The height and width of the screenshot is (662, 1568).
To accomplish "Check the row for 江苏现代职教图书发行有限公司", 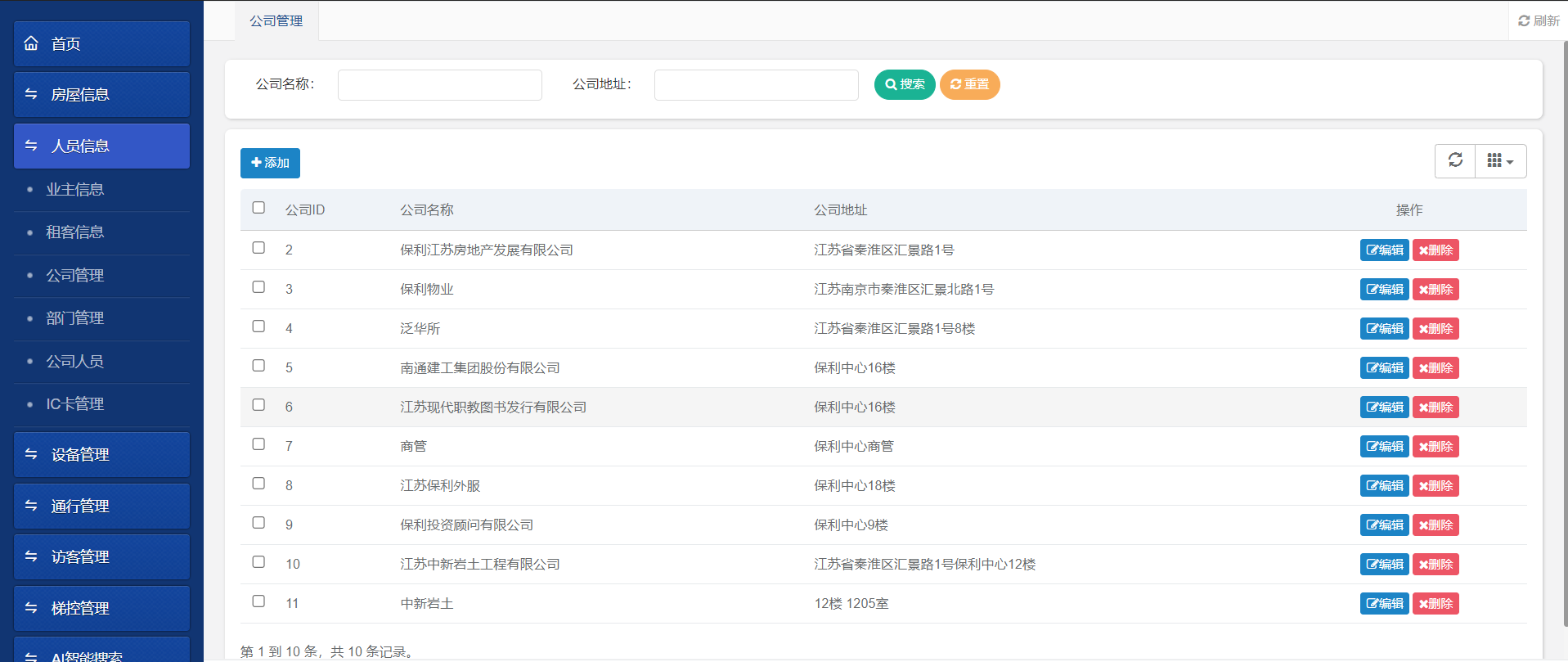I will pyautogui.click(x=258, y=405).
